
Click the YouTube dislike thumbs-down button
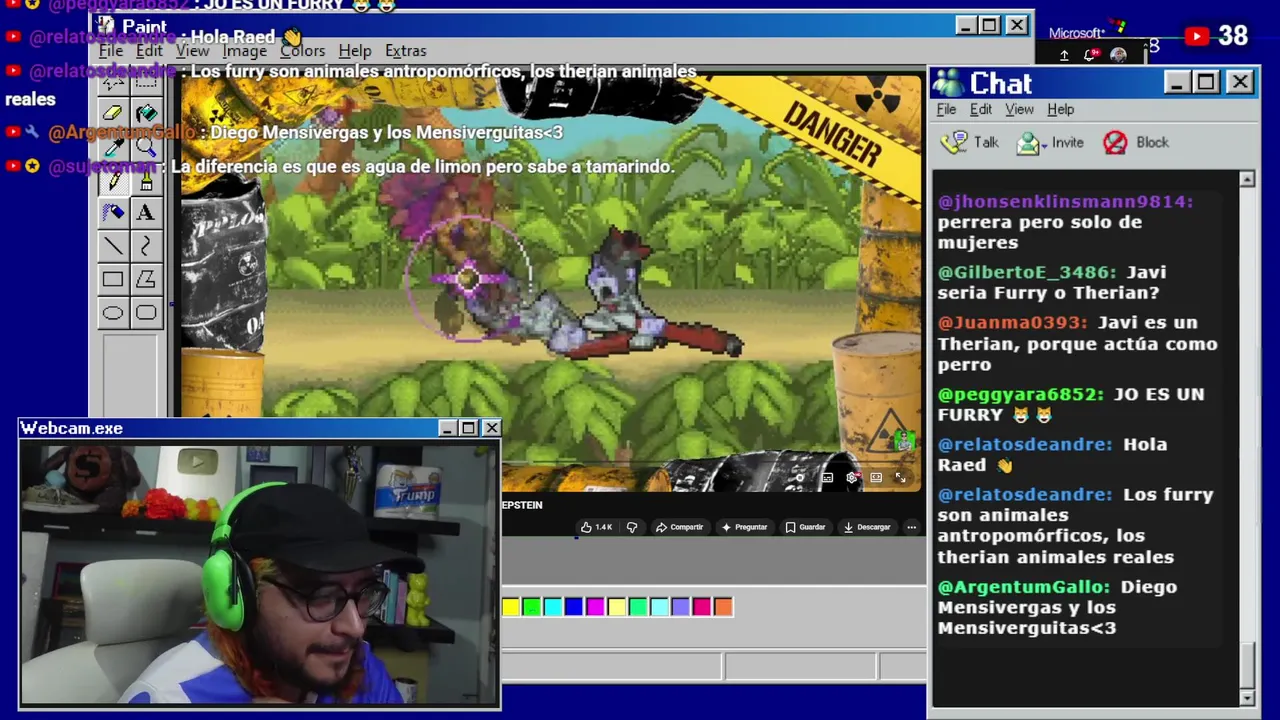coord(632,527)
